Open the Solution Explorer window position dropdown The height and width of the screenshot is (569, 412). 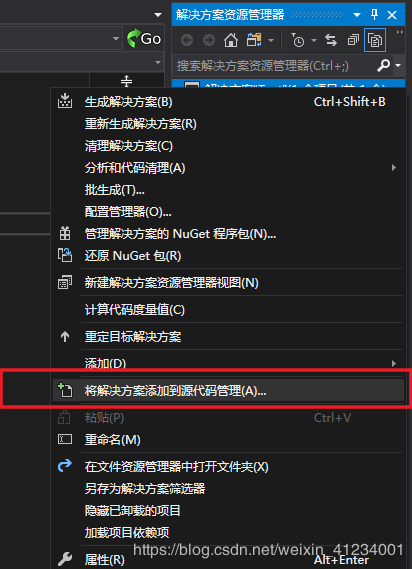[357, 15]
